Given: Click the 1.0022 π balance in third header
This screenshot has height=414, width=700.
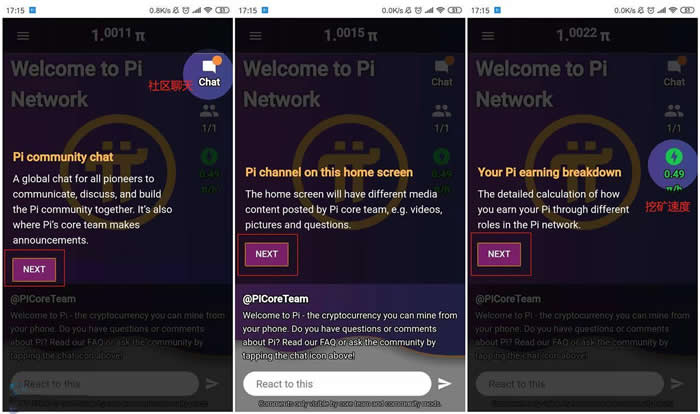Looking at the screenshot, I should pyautogui.click(x=583, y=34).
